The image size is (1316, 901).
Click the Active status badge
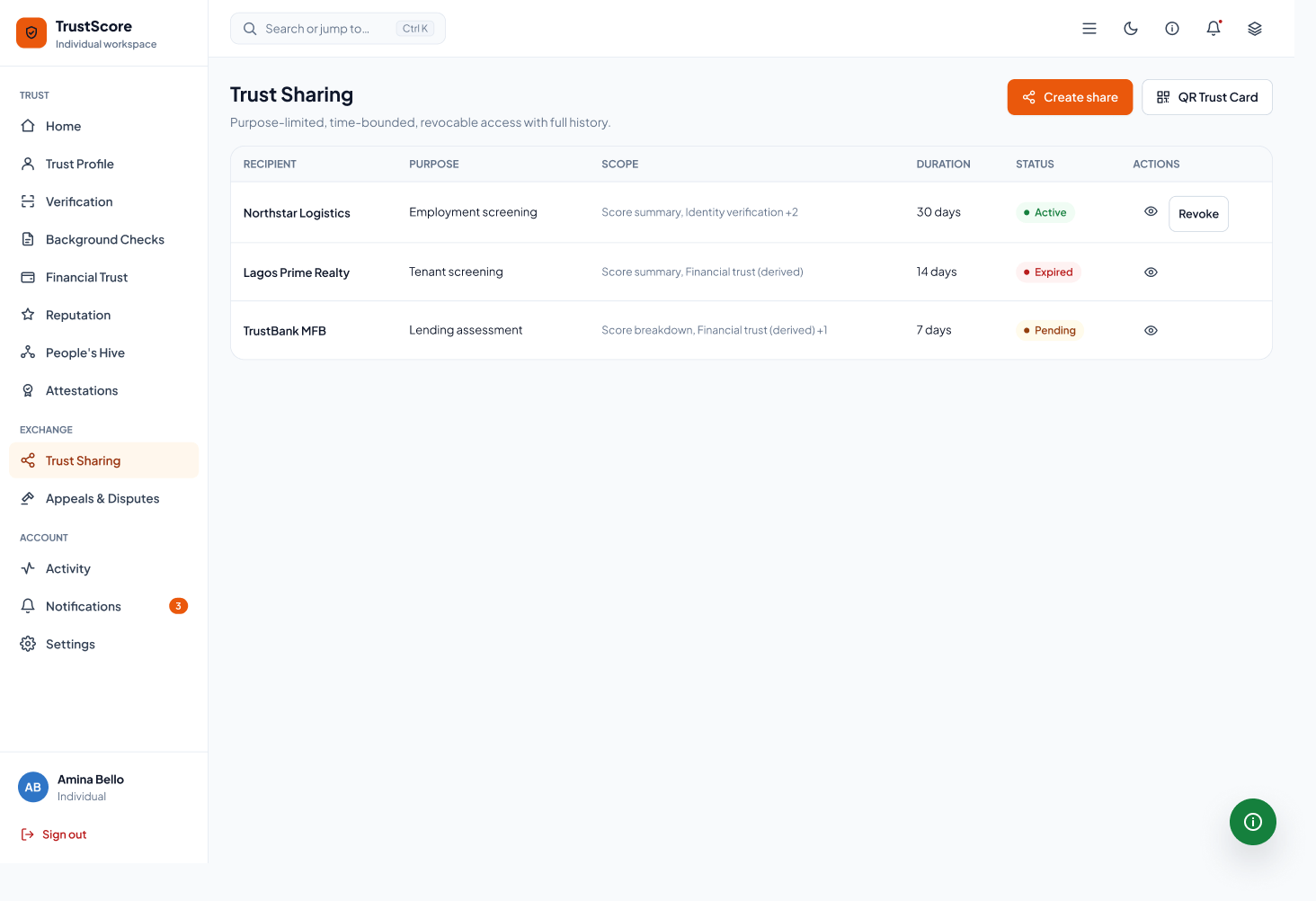pyautogui.click(x=1045, y=212)
